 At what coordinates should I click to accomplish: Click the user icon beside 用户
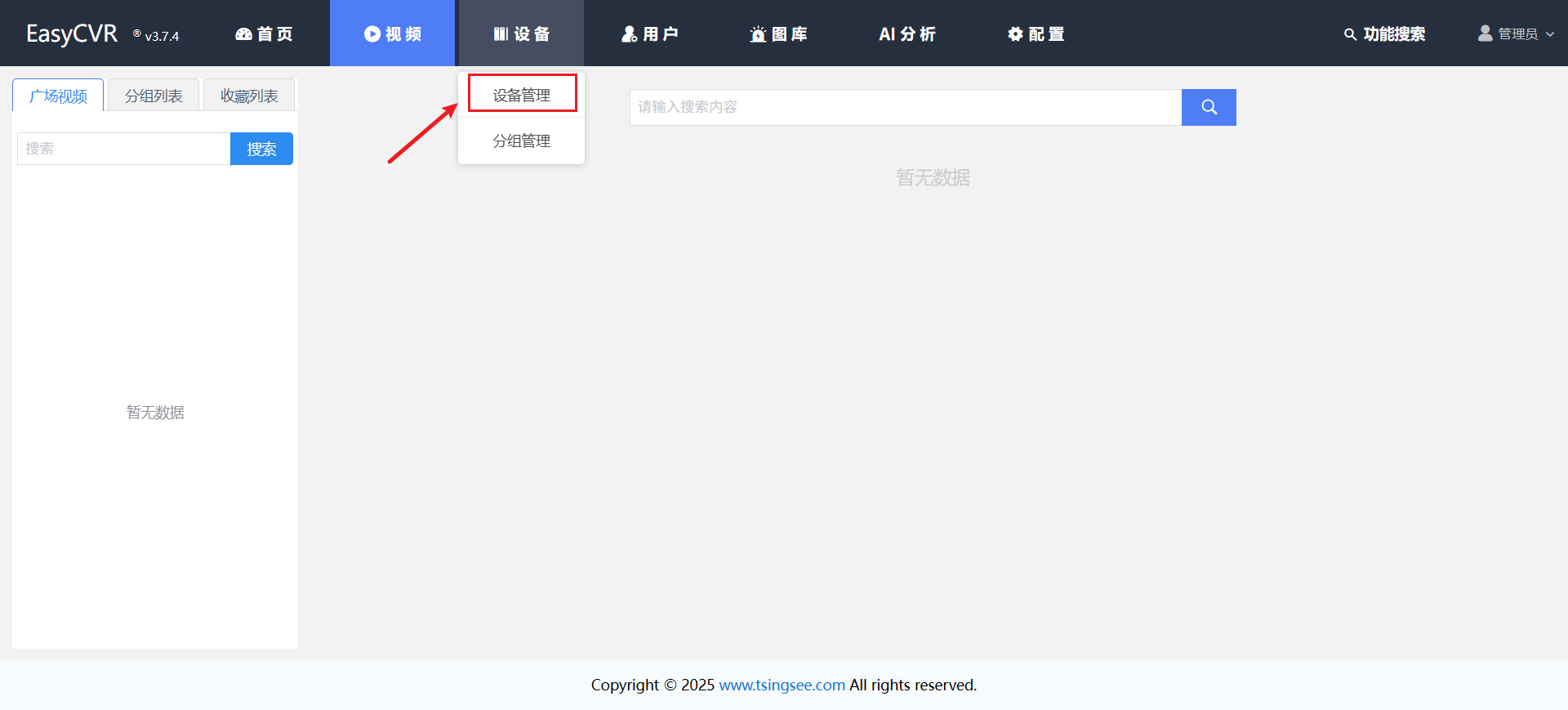pos(629,34)
